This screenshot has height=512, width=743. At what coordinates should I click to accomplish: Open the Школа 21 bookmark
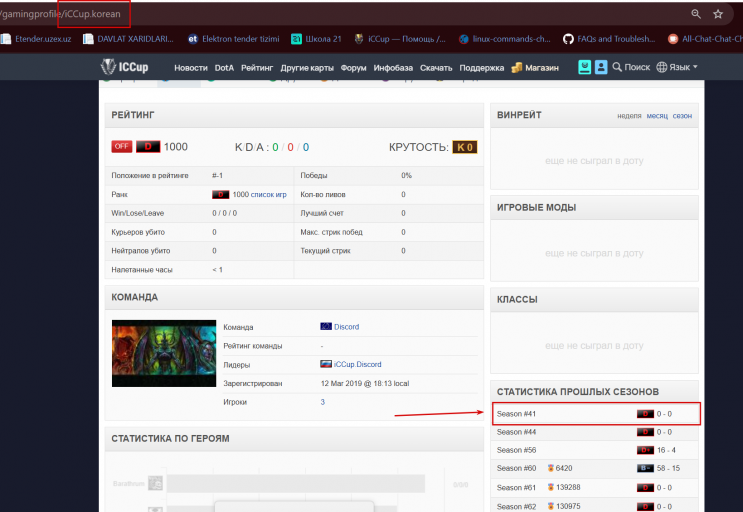[316, 39]
